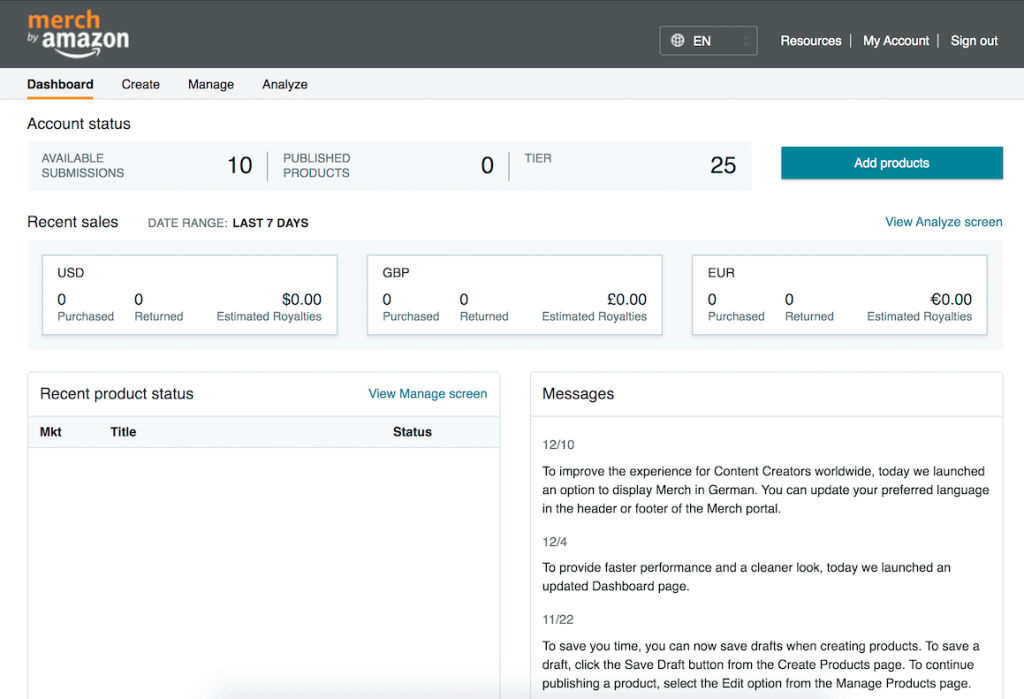Click the Available Submissions value 10
The height and width of the screenshot is (699, 1024).
240,165
